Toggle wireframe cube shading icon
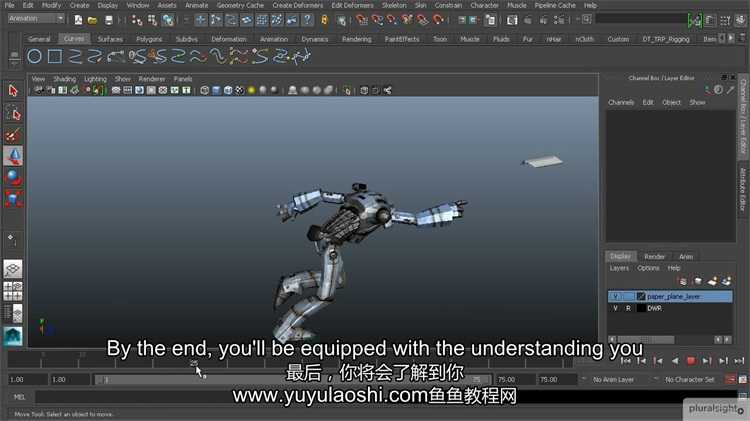The height and width of the screenshot is (421, 750). 205,90
